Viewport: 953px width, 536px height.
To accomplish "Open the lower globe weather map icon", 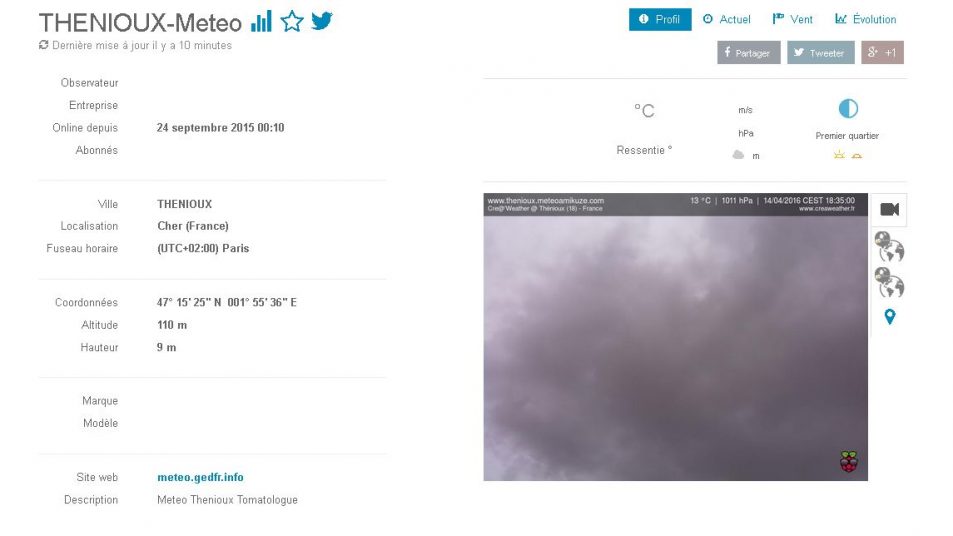I will (889, 282).
